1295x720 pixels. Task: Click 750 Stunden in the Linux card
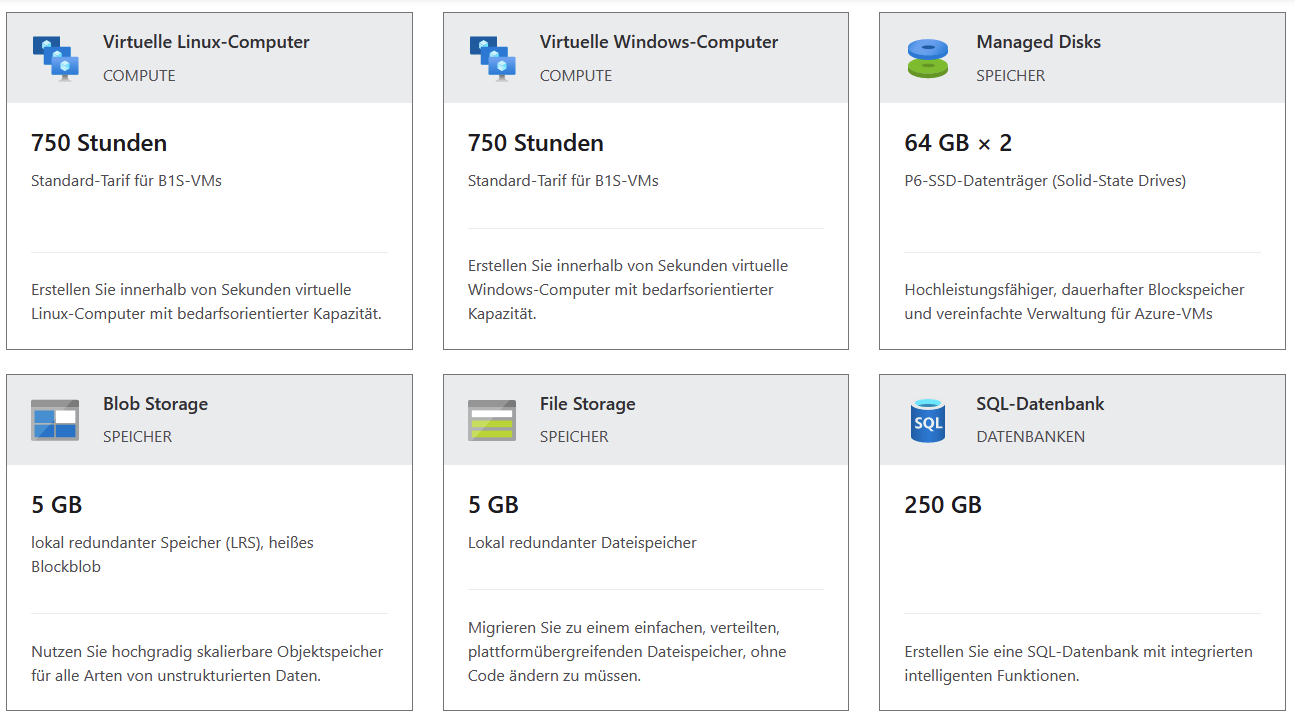pos(99,143)
